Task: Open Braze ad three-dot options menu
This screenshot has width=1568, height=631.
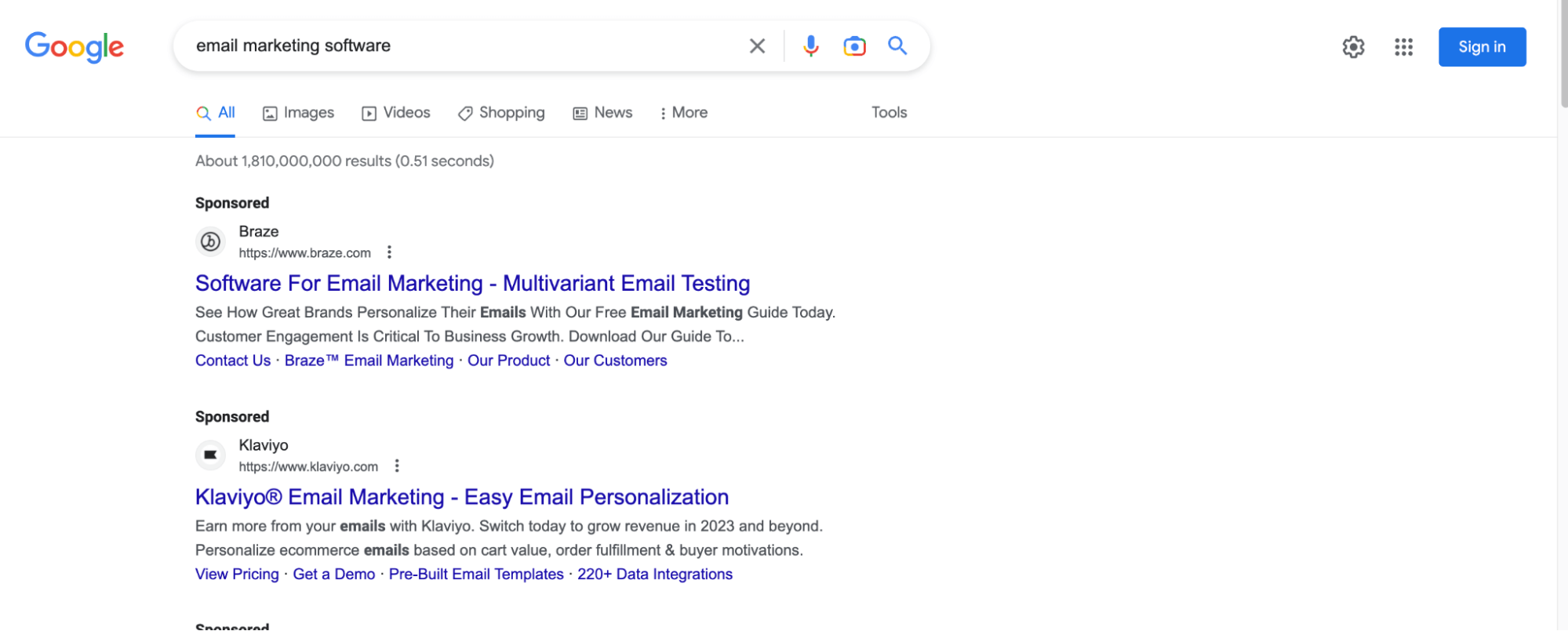Action: click(389, 252)
